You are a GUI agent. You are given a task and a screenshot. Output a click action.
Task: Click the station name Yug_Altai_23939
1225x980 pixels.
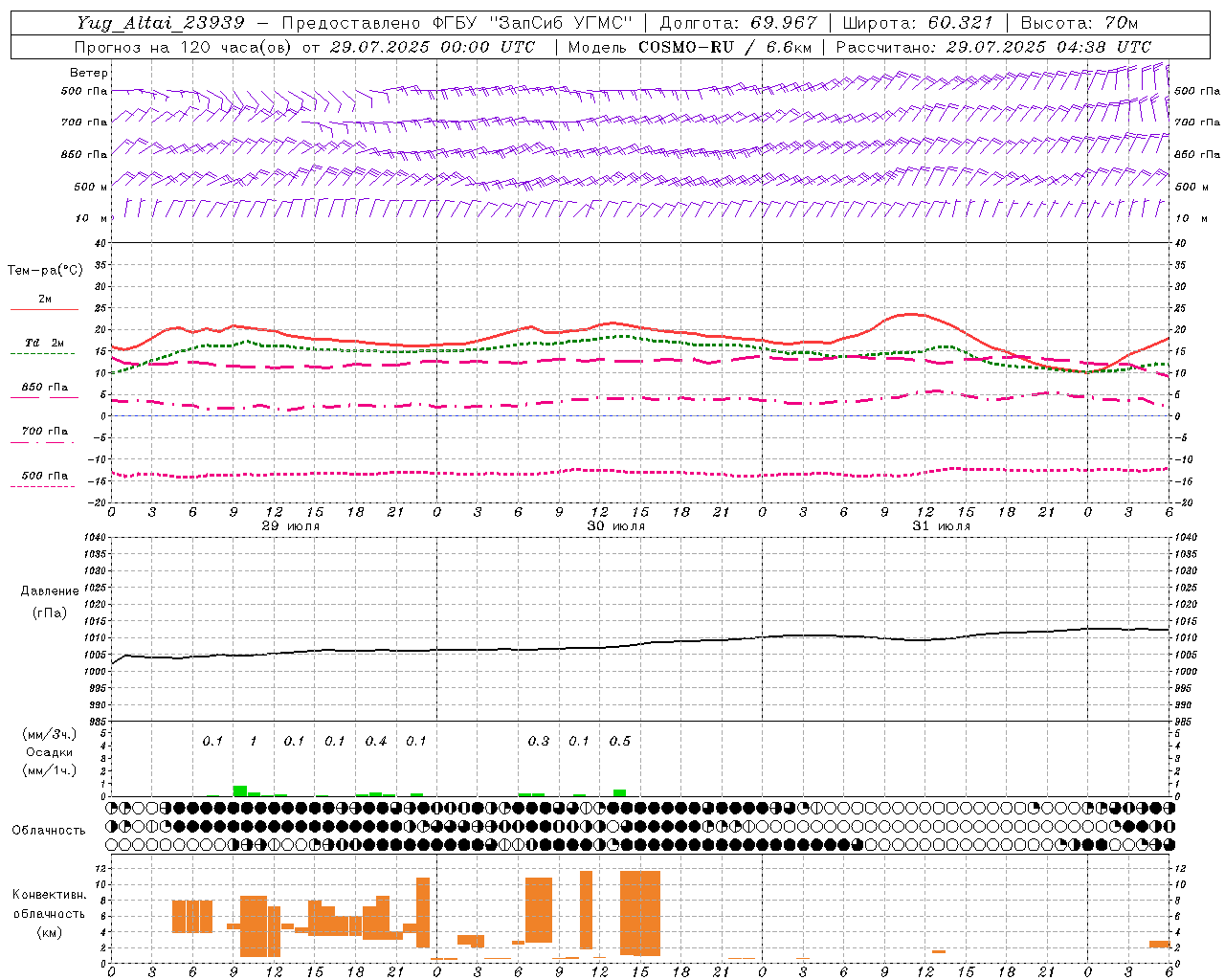161,23
